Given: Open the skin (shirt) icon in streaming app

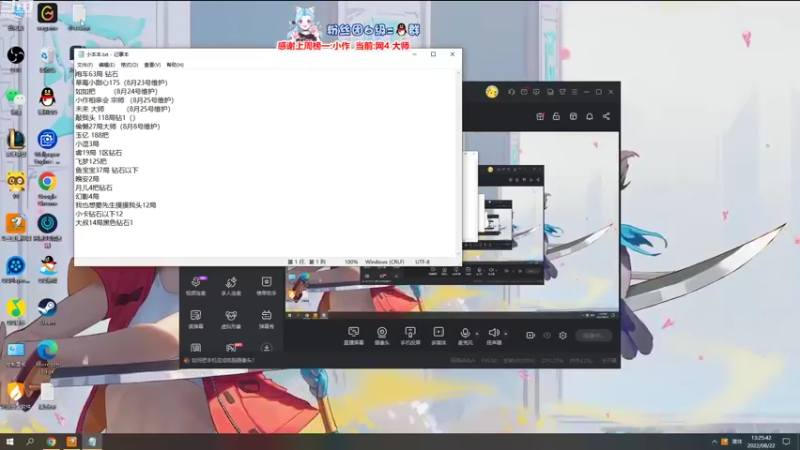Looking at the screenshot, I should (562, 92).
